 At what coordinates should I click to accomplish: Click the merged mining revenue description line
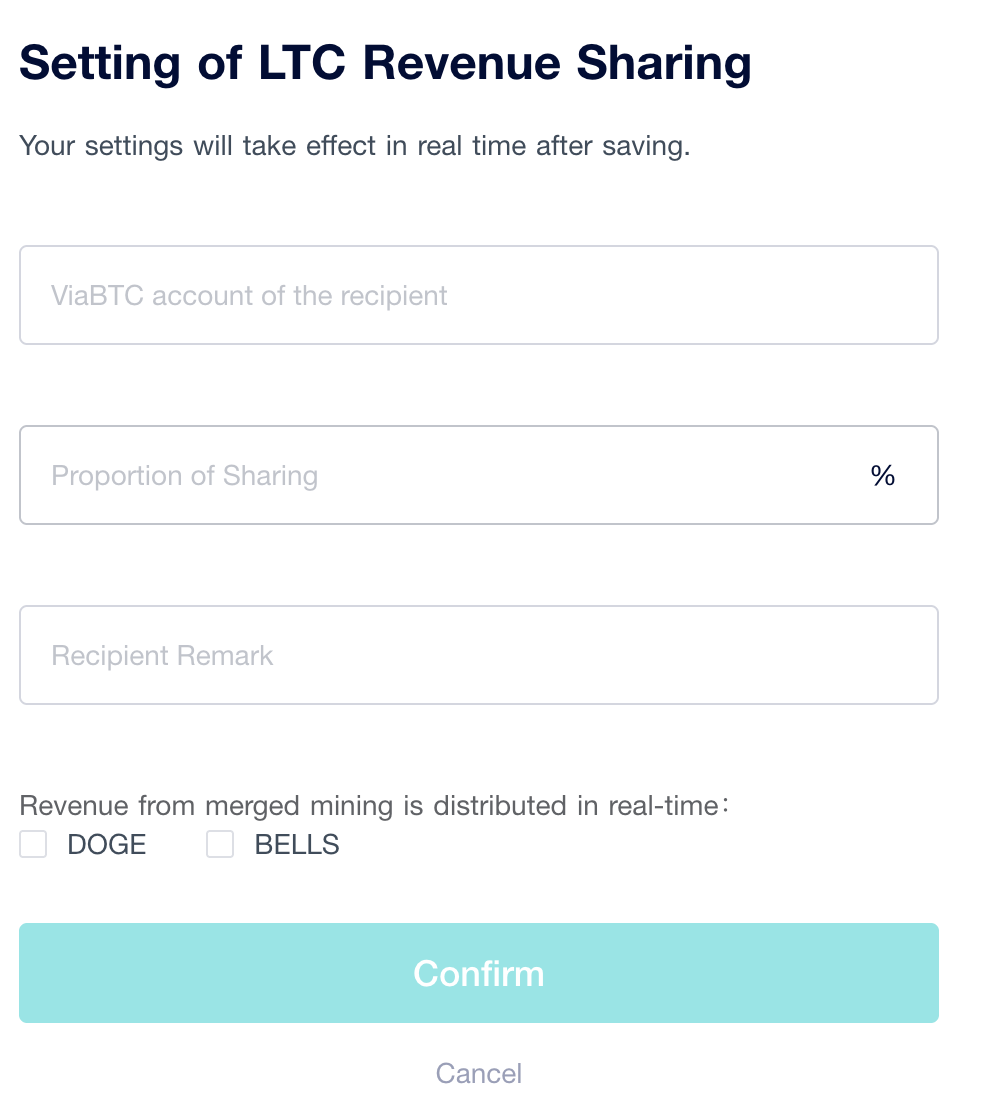tap(374, 806)
